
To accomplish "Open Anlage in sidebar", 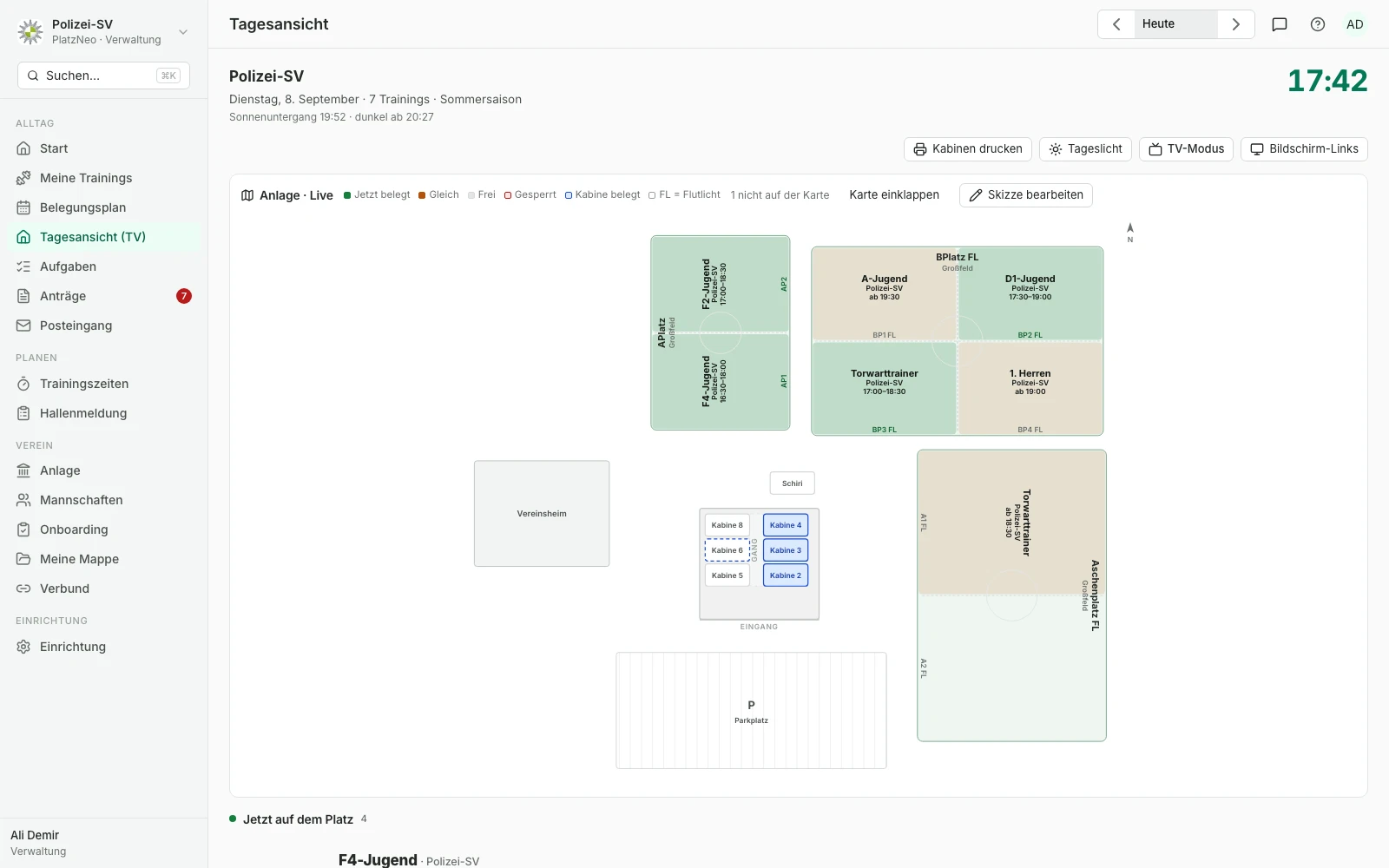I will [104, 470].
